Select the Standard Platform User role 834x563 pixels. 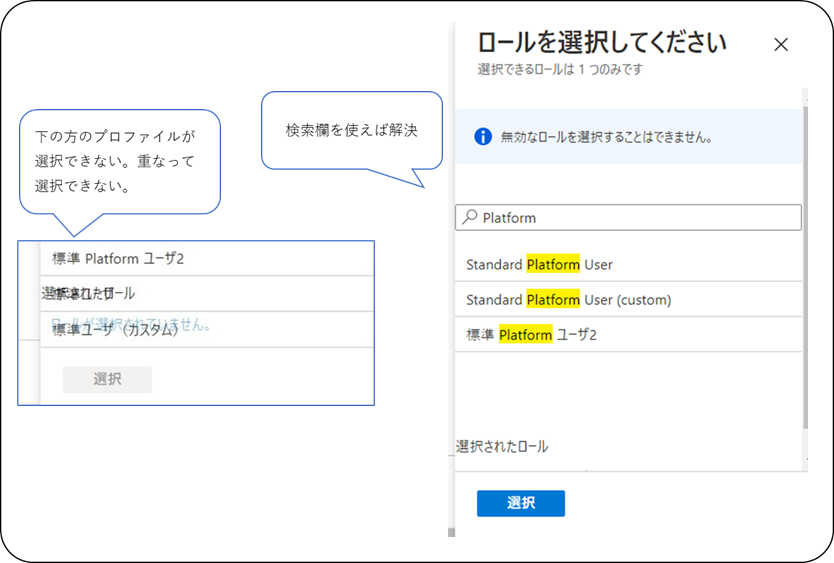click(628, 264)
